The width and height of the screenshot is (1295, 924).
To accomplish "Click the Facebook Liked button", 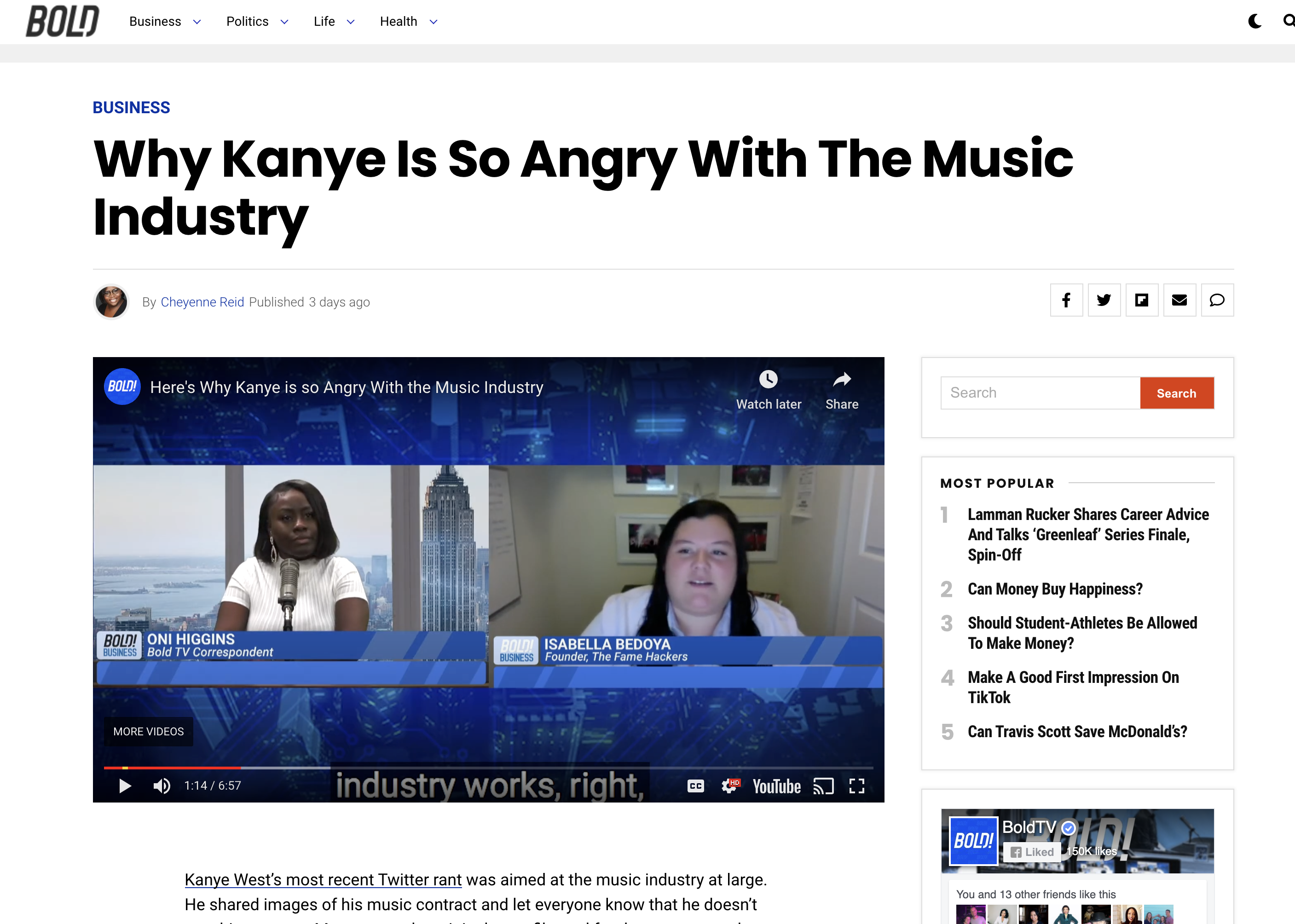I will (x=1032, y=852).
